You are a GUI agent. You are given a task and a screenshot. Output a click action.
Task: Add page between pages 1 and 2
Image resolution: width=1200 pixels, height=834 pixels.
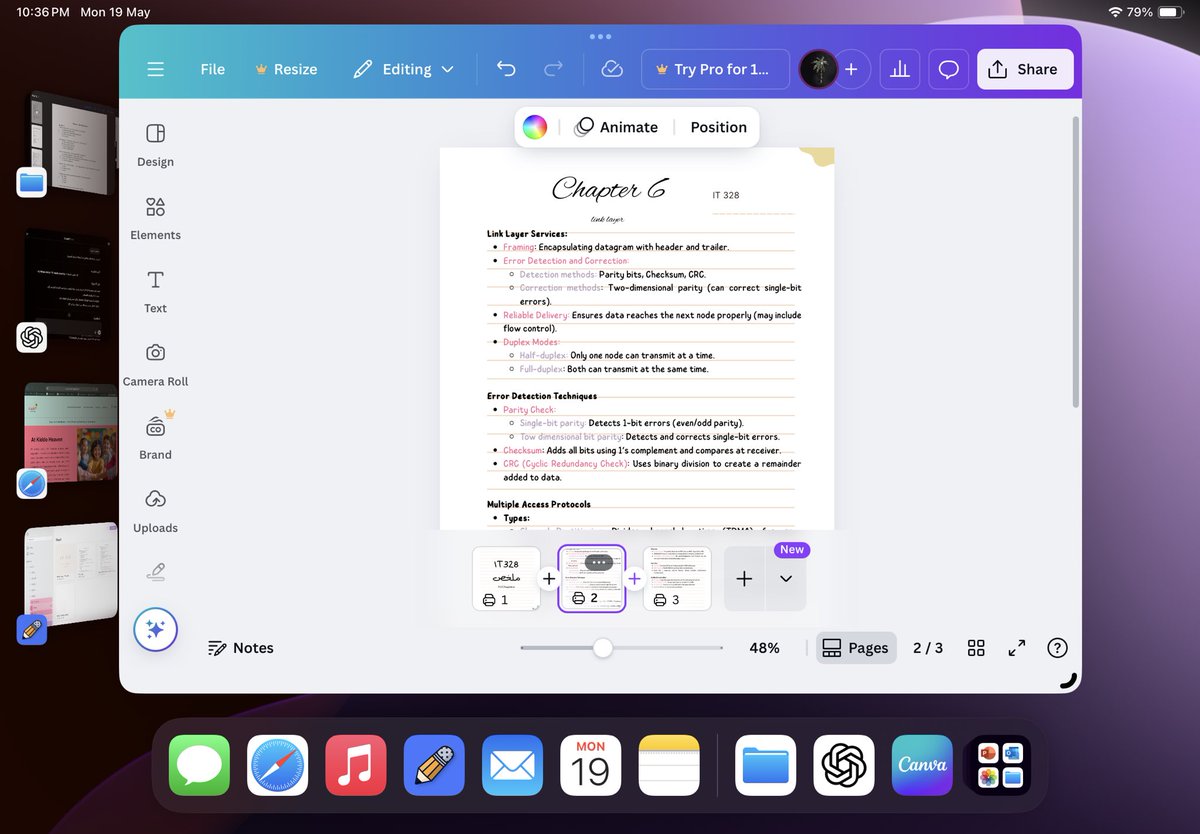pyautogui.click(x=549, y=578)
